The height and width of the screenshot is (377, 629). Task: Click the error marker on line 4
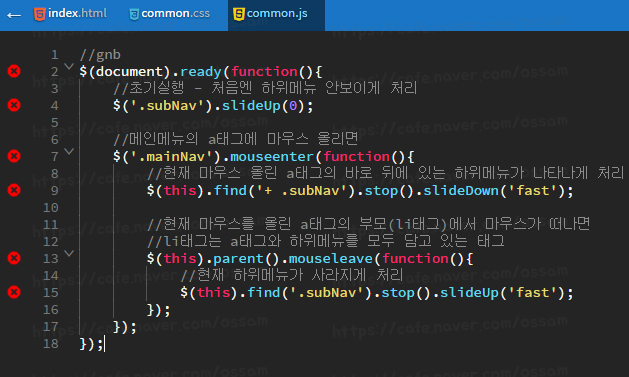(14, 105)
